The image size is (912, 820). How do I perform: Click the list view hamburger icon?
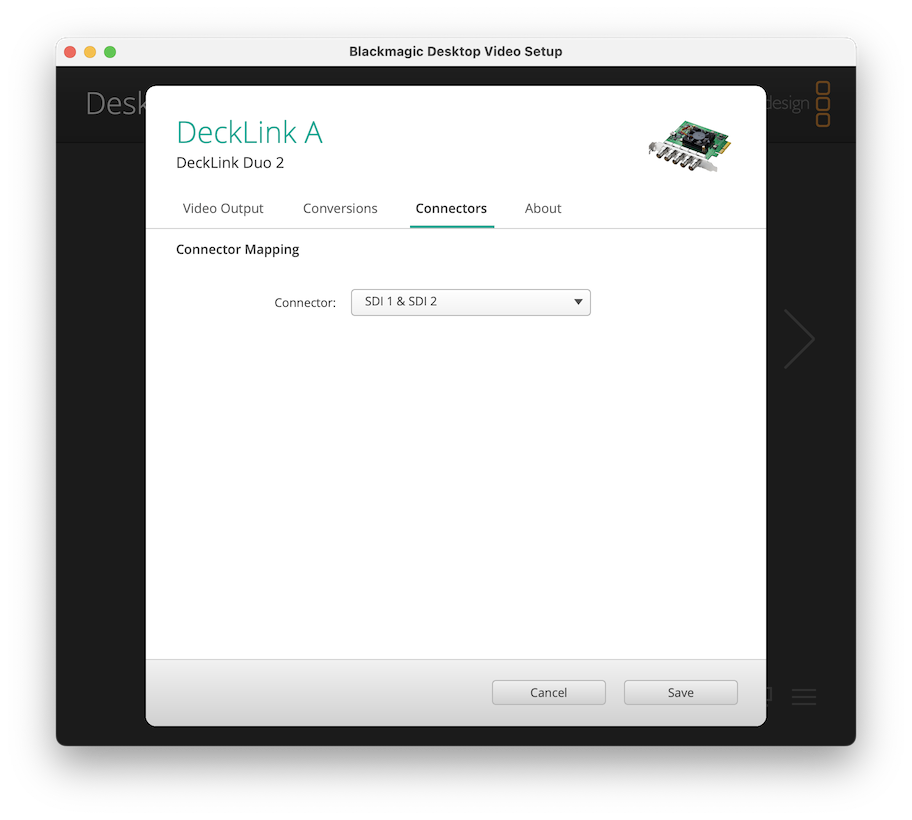point(804,697)
